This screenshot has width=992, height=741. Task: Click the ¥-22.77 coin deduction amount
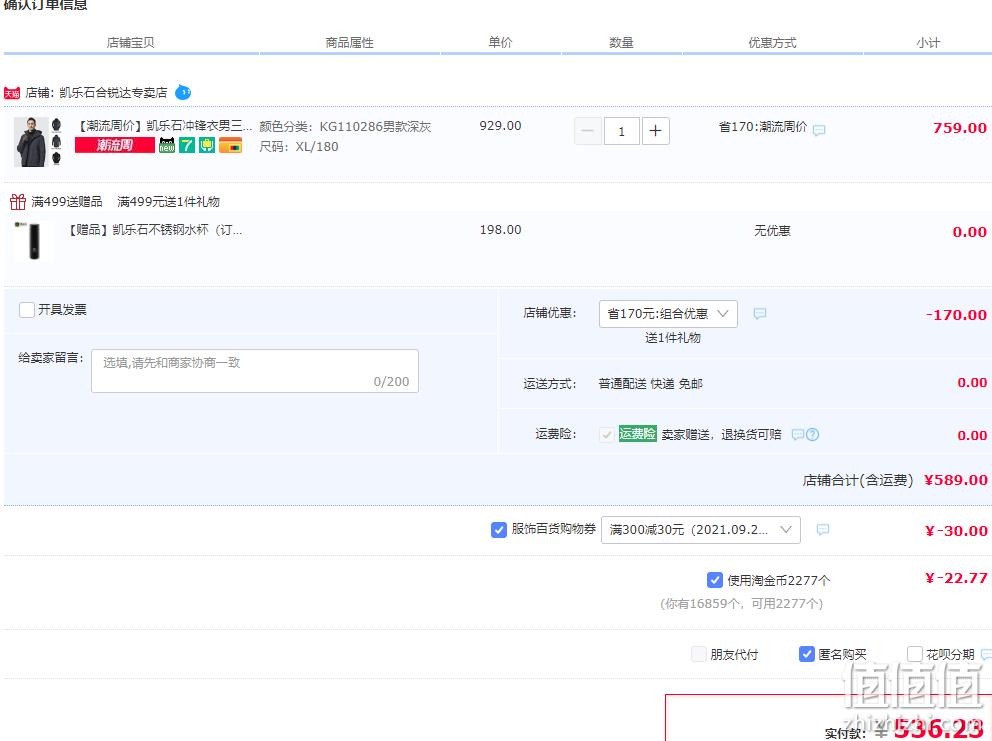[956, 578]
